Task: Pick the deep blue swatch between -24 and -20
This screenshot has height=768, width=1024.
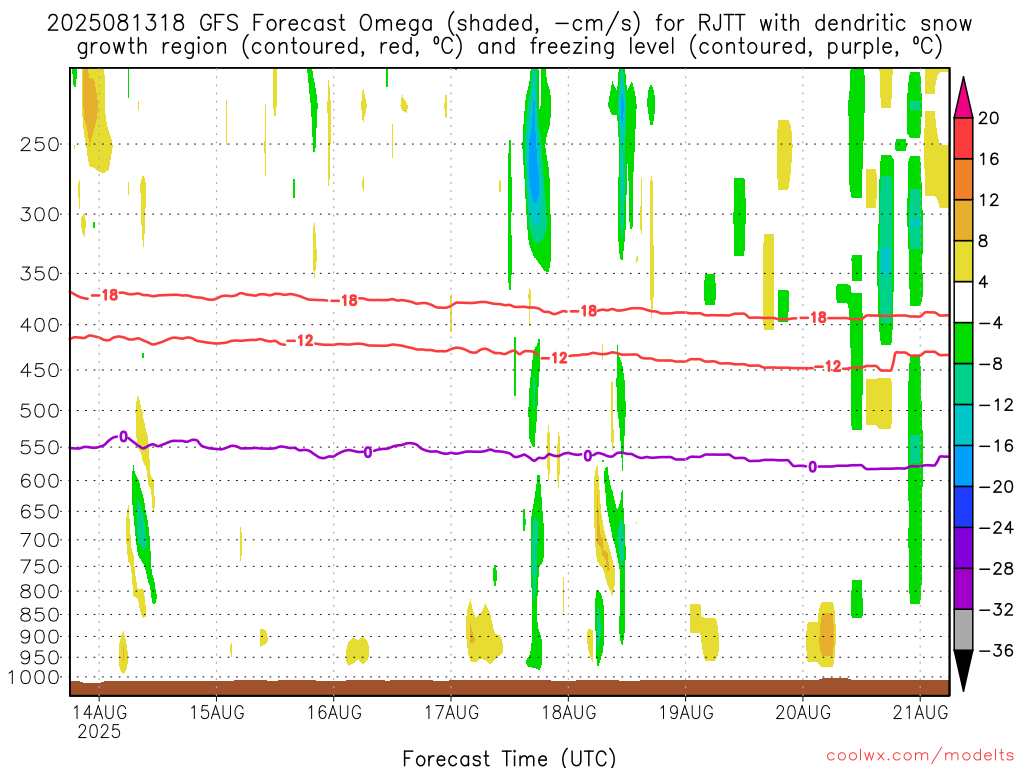Action: pos(963,507)
